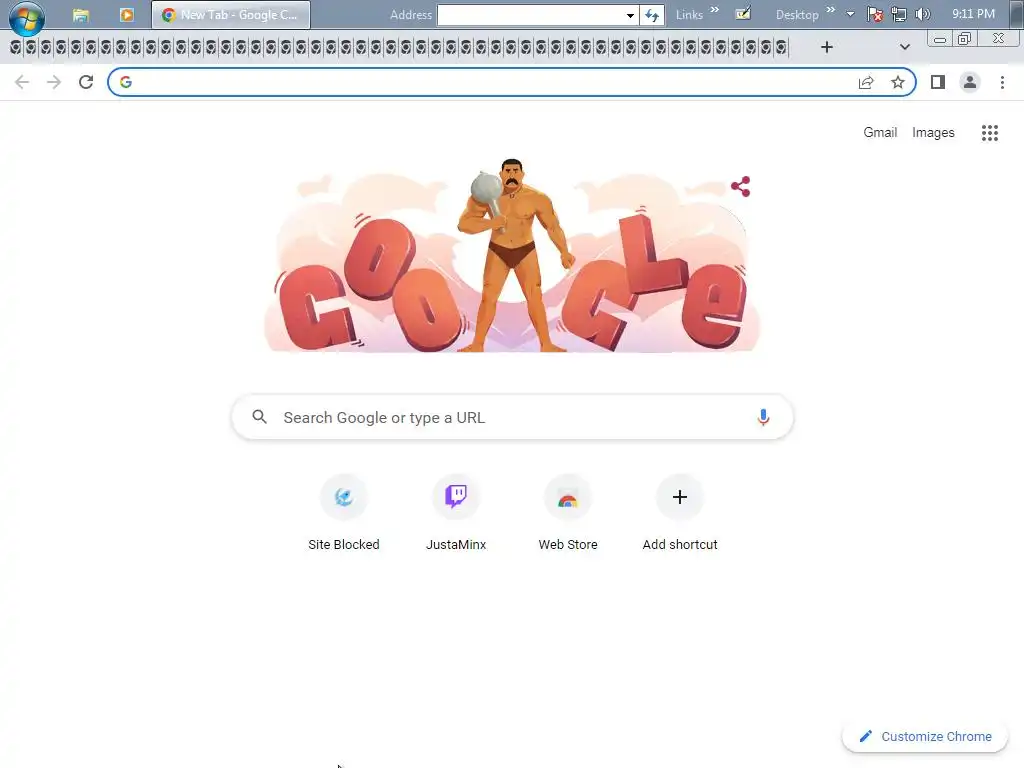Launch the media player taskbar icon
This screenshot has height=768, width=1024.
[x=127, y=15]
